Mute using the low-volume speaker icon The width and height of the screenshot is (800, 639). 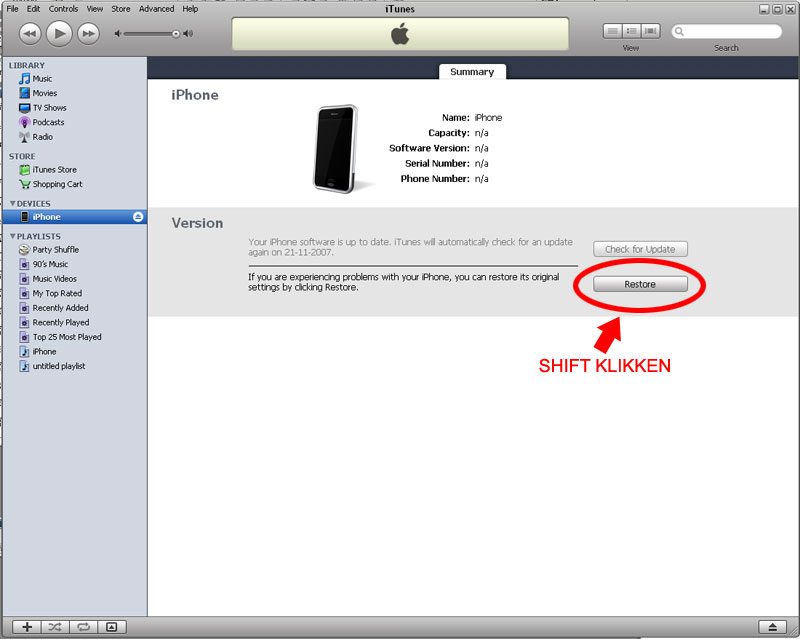[x=117, y=34]
